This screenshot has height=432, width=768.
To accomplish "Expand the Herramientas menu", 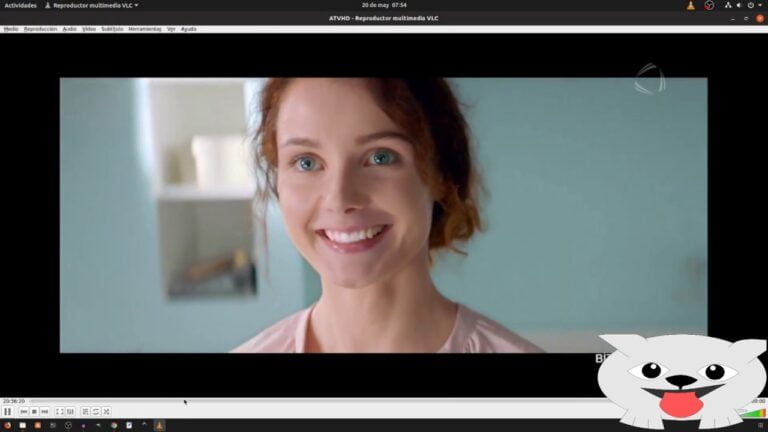I will pyautogui.click(x=145, y=29).
